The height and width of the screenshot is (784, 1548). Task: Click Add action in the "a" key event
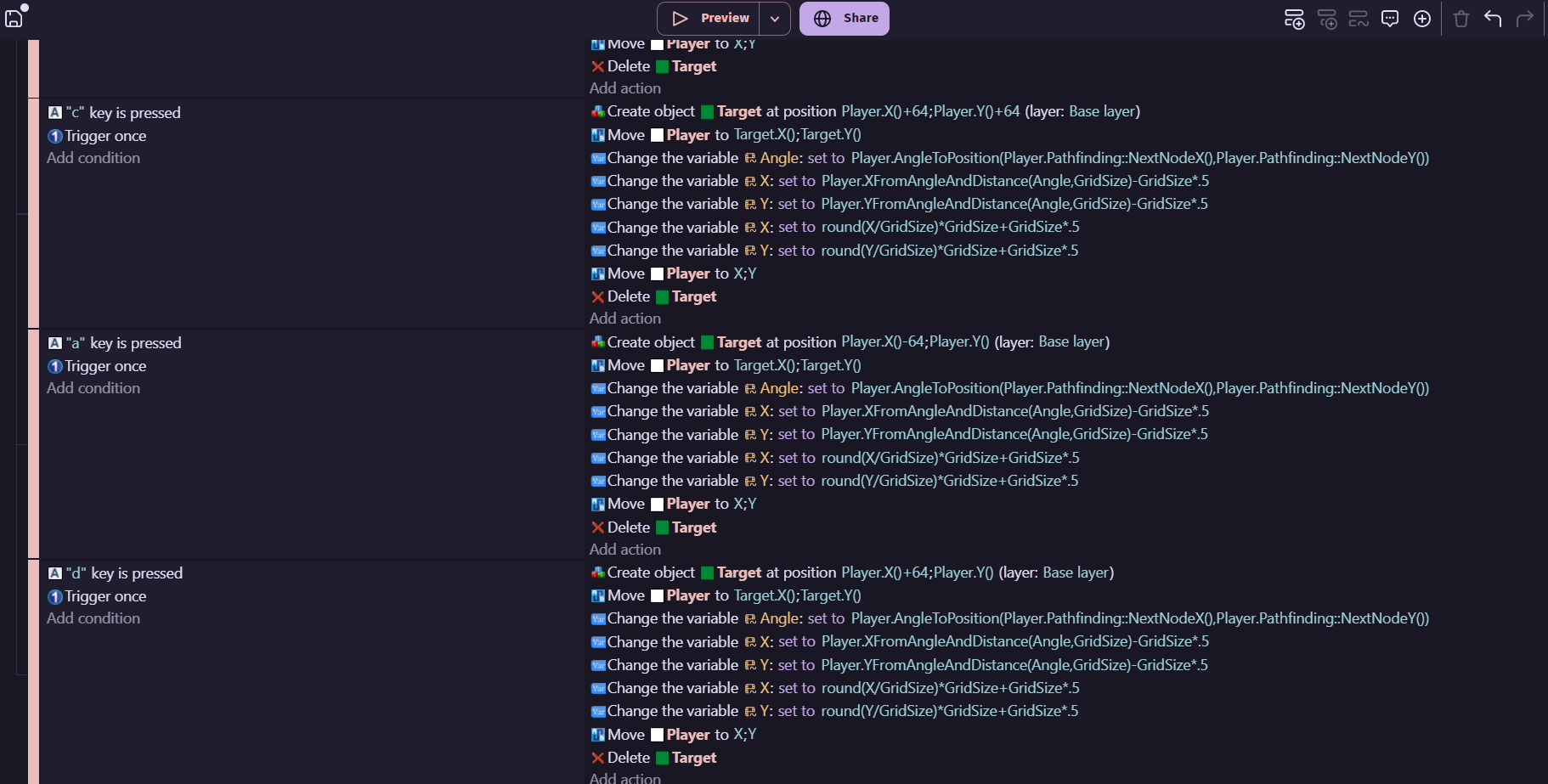625,550
